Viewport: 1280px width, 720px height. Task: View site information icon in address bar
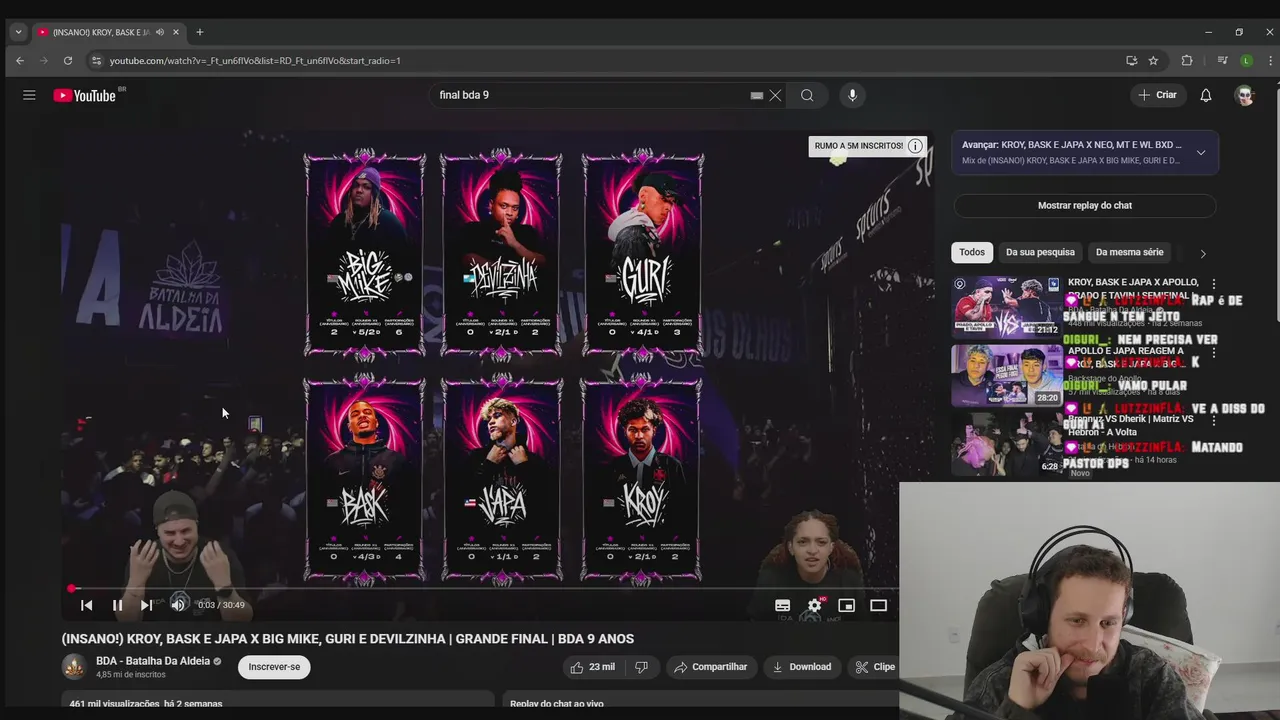coord(96,61)
